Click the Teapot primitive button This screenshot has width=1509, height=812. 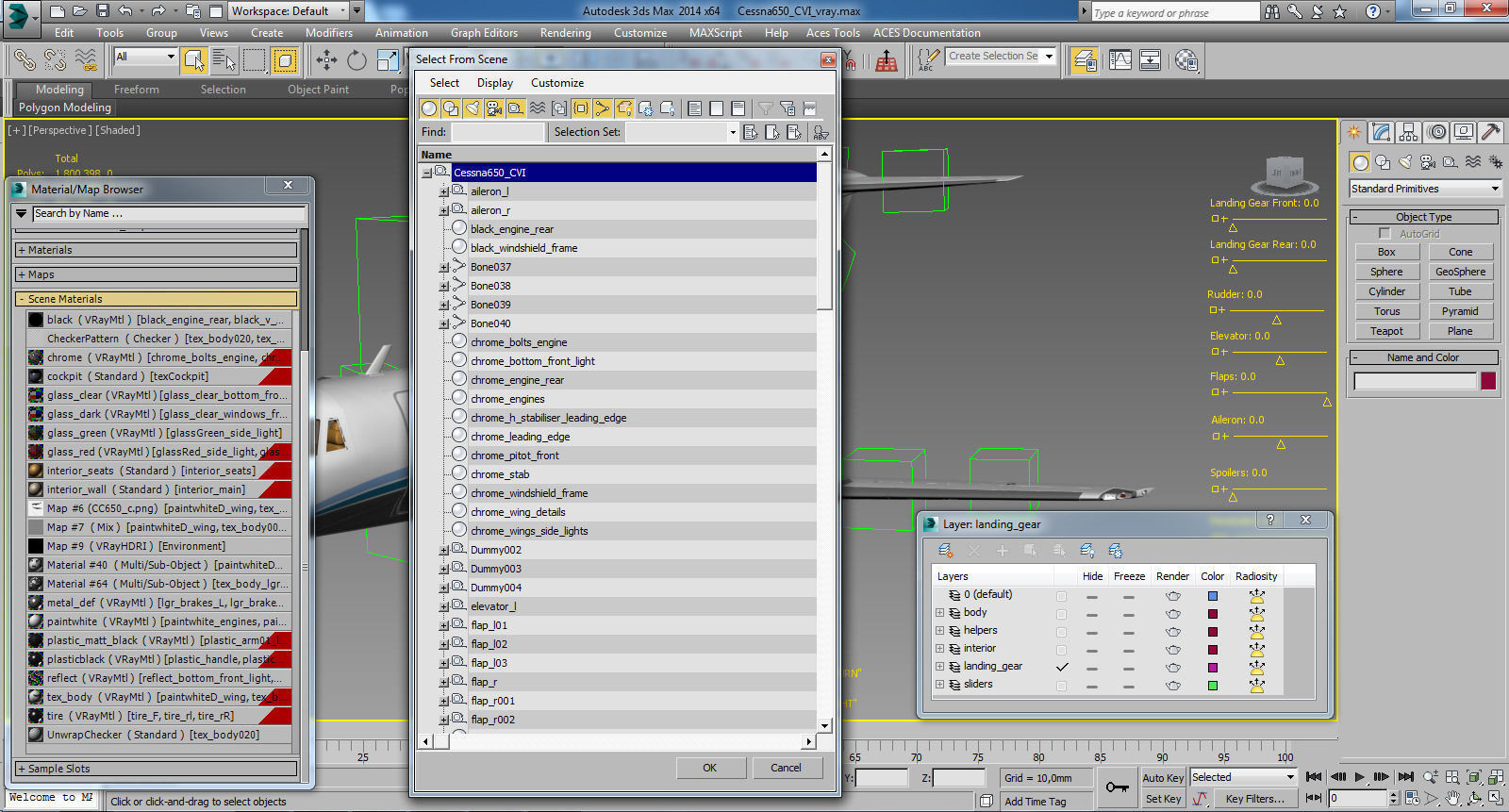click(x=1386, y=331)
